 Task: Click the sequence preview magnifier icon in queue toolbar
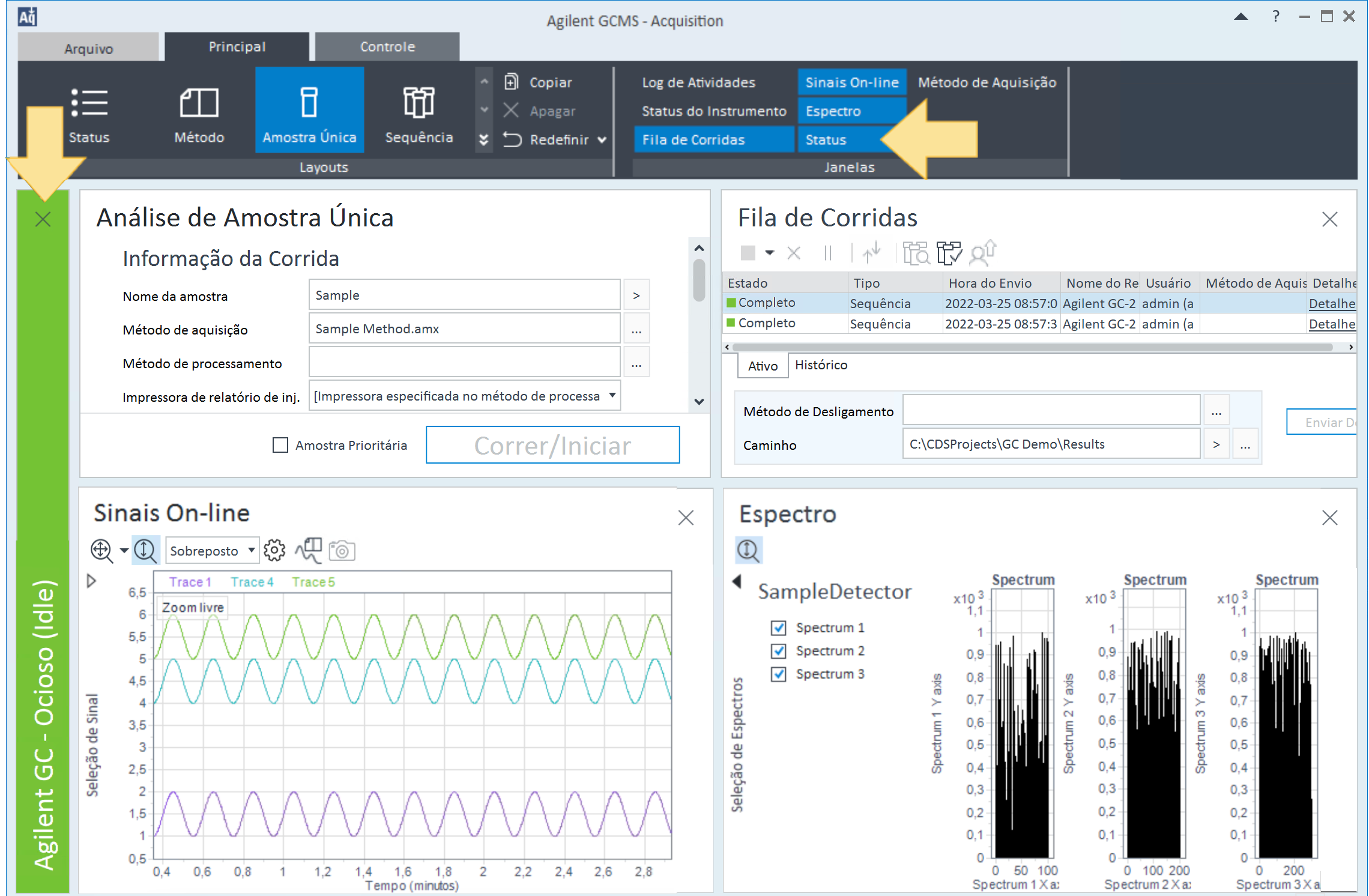tap(916, 253)
